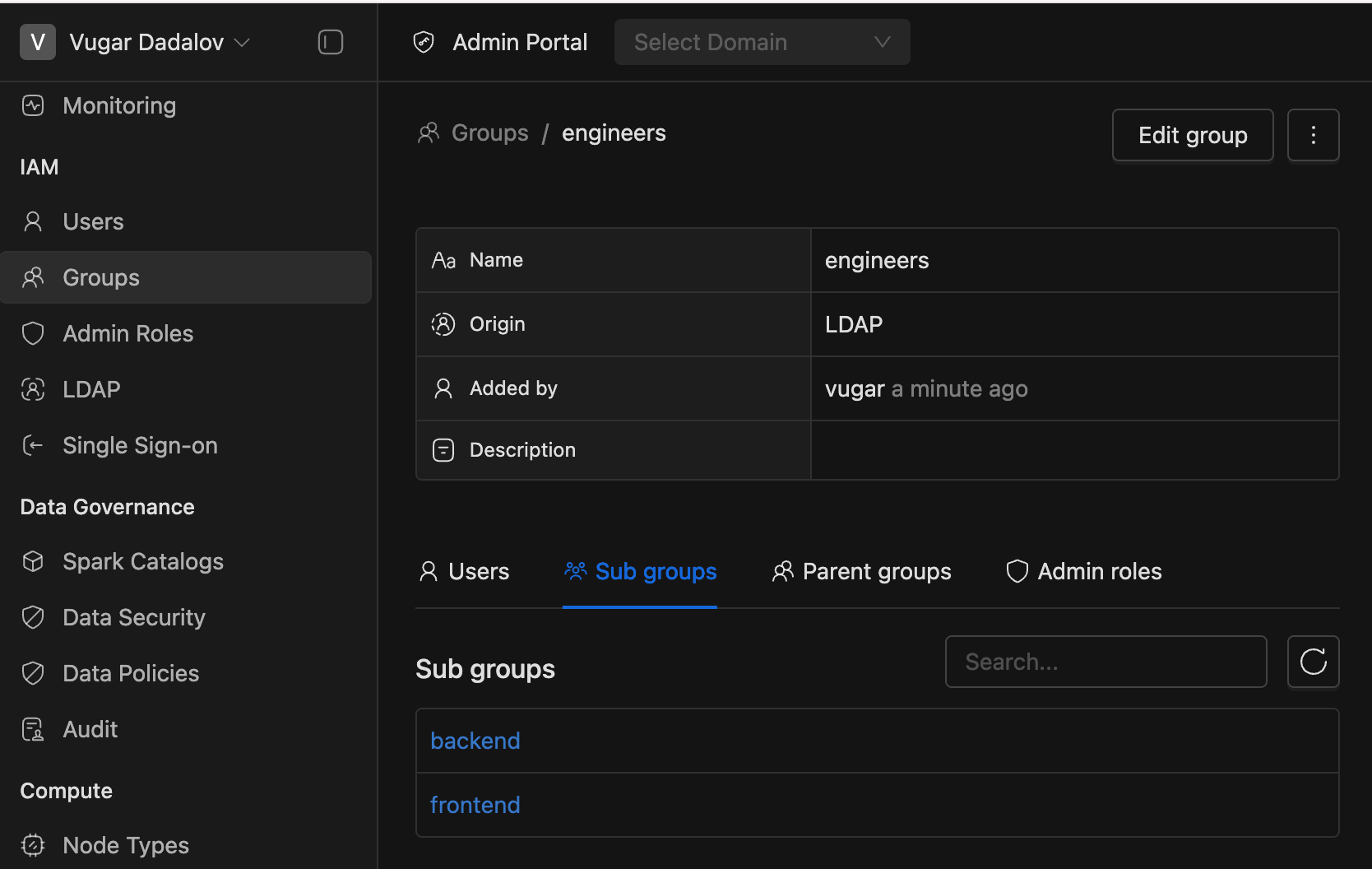
Task: Click the Edit group button
Action: (1193, 135)
